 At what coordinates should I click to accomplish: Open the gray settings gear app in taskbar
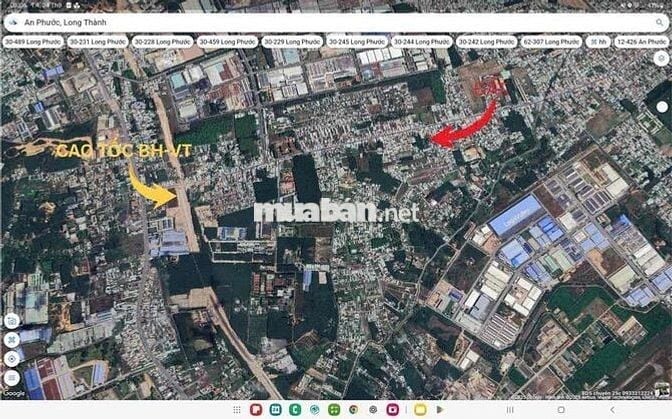point(373,410)
